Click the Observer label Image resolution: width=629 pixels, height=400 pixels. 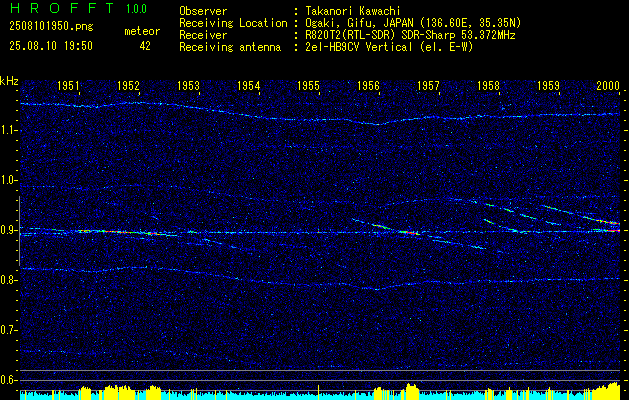(x=203, y=11)
